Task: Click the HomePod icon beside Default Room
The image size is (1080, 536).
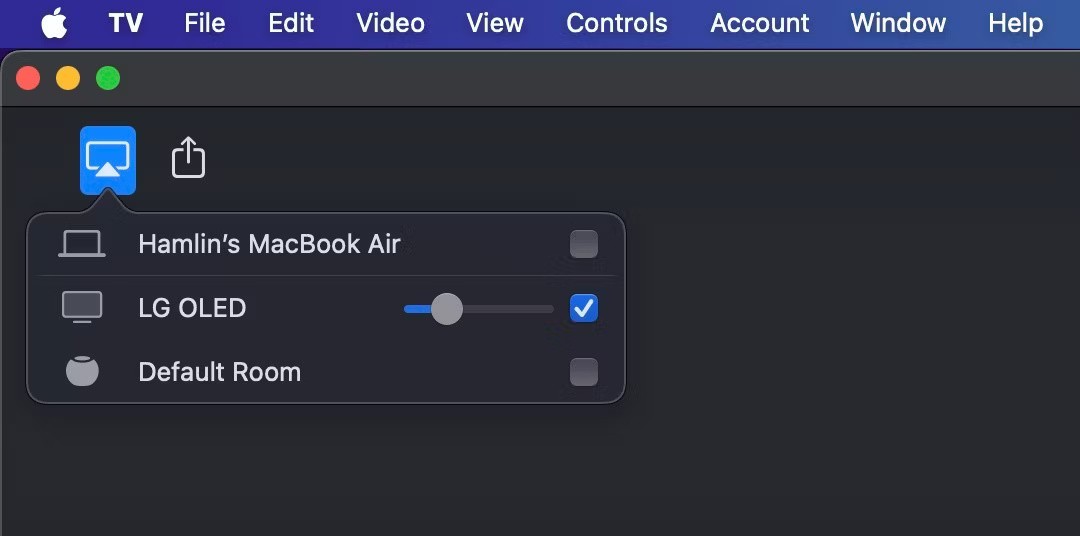Action: (82, 371)
